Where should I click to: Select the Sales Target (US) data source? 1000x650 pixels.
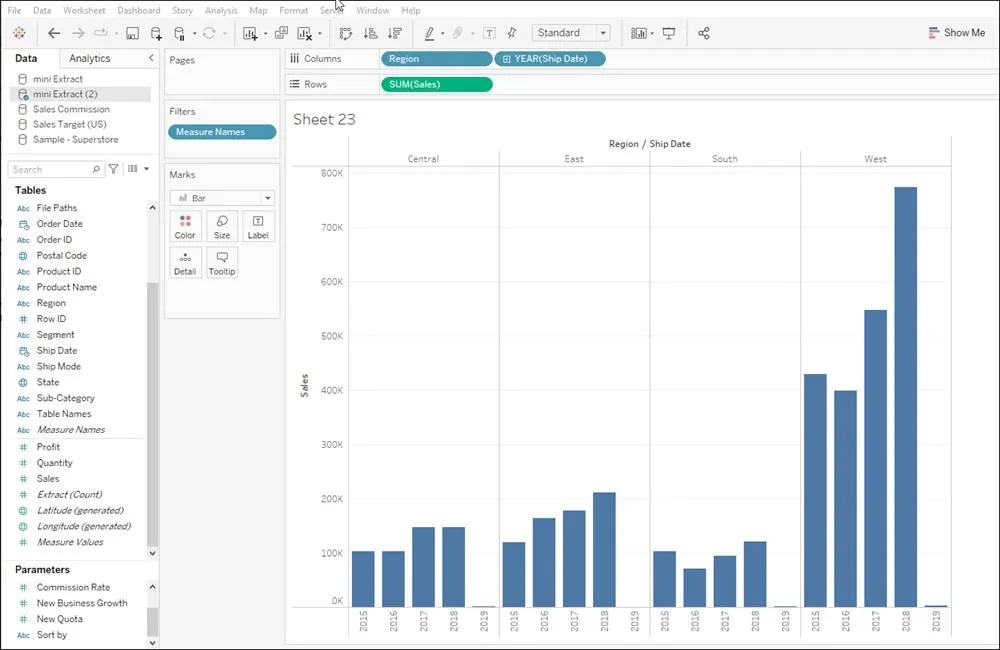pos(70,124)
